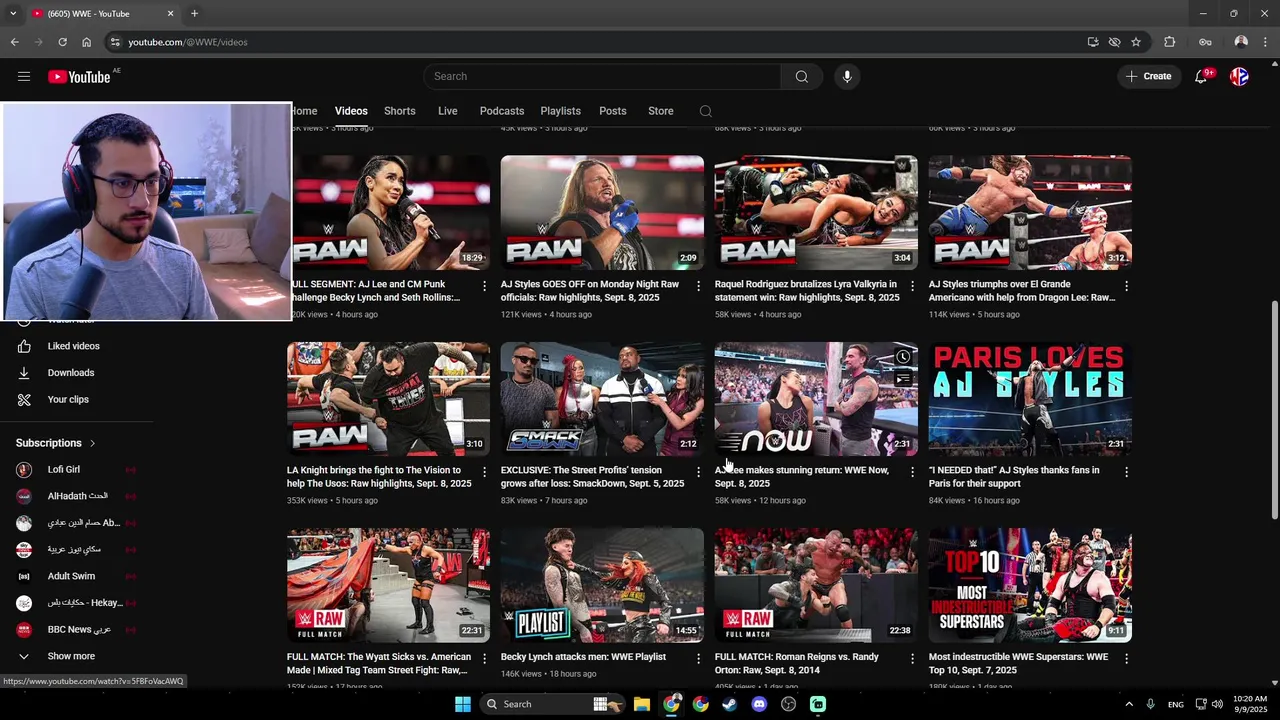This screenshot has width=1280, height=720.
Task: Open more options for LA Knight video
Action: coord(484,472)
